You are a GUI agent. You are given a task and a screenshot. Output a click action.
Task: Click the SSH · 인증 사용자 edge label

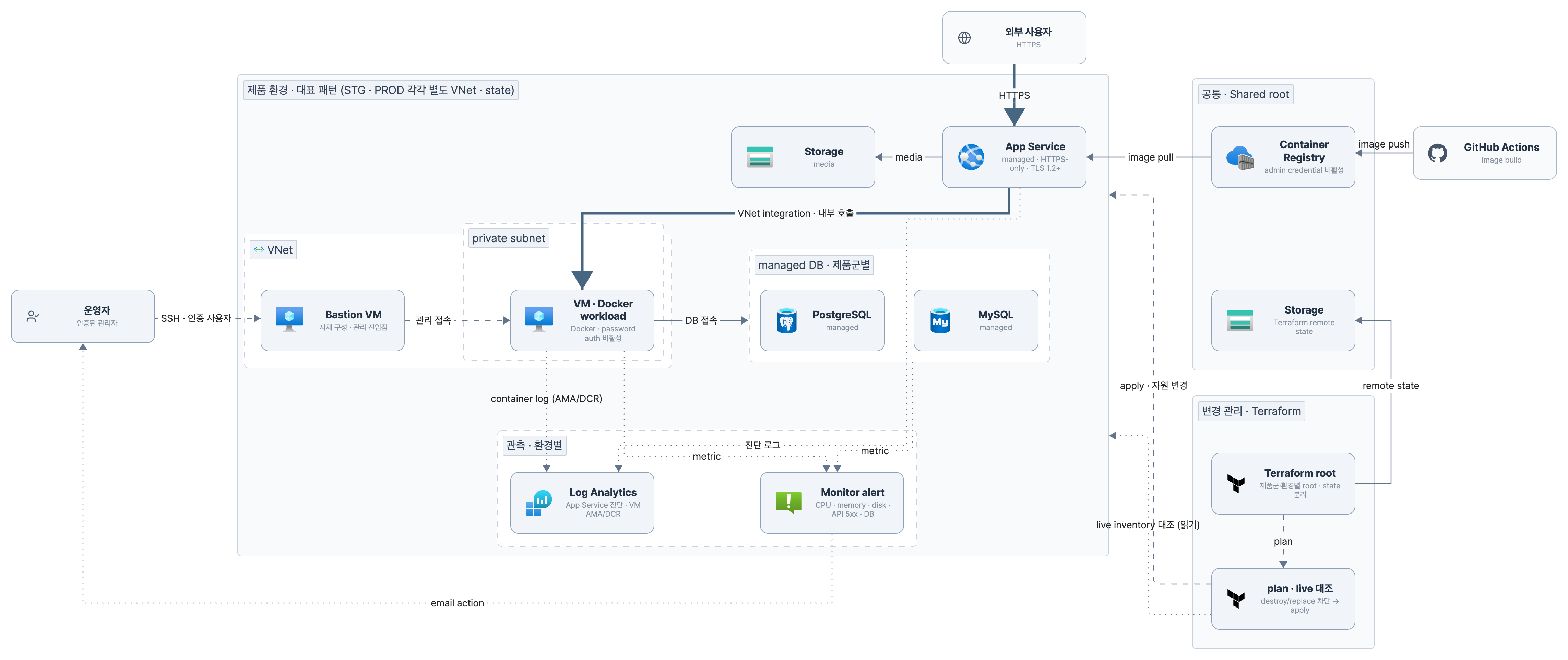click(195, 318)
